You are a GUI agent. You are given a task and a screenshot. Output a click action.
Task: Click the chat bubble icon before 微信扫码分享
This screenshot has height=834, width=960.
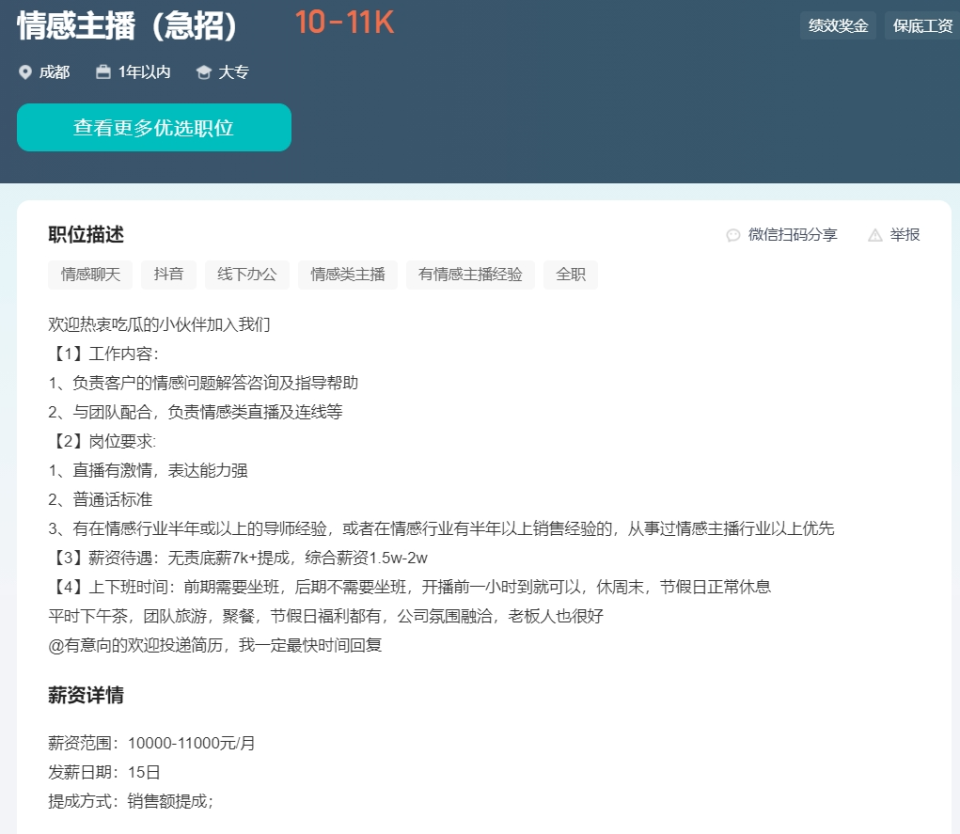[733, 234]
